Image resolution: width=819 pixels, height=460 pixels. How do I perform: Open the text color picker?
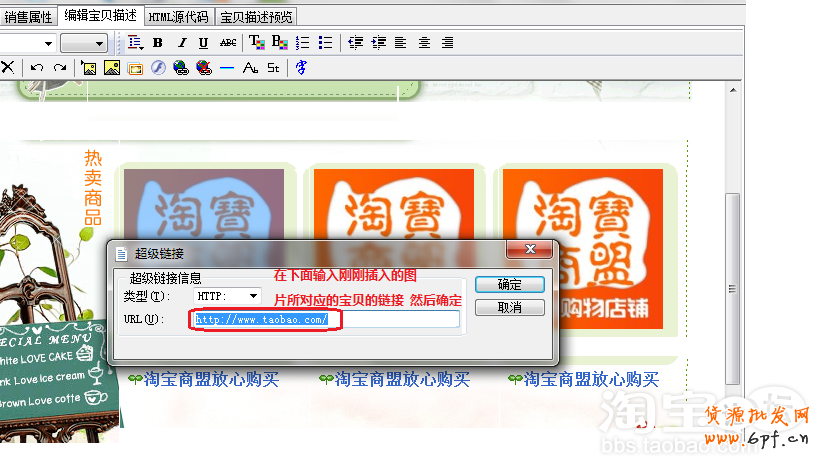(x=256, y=43)
